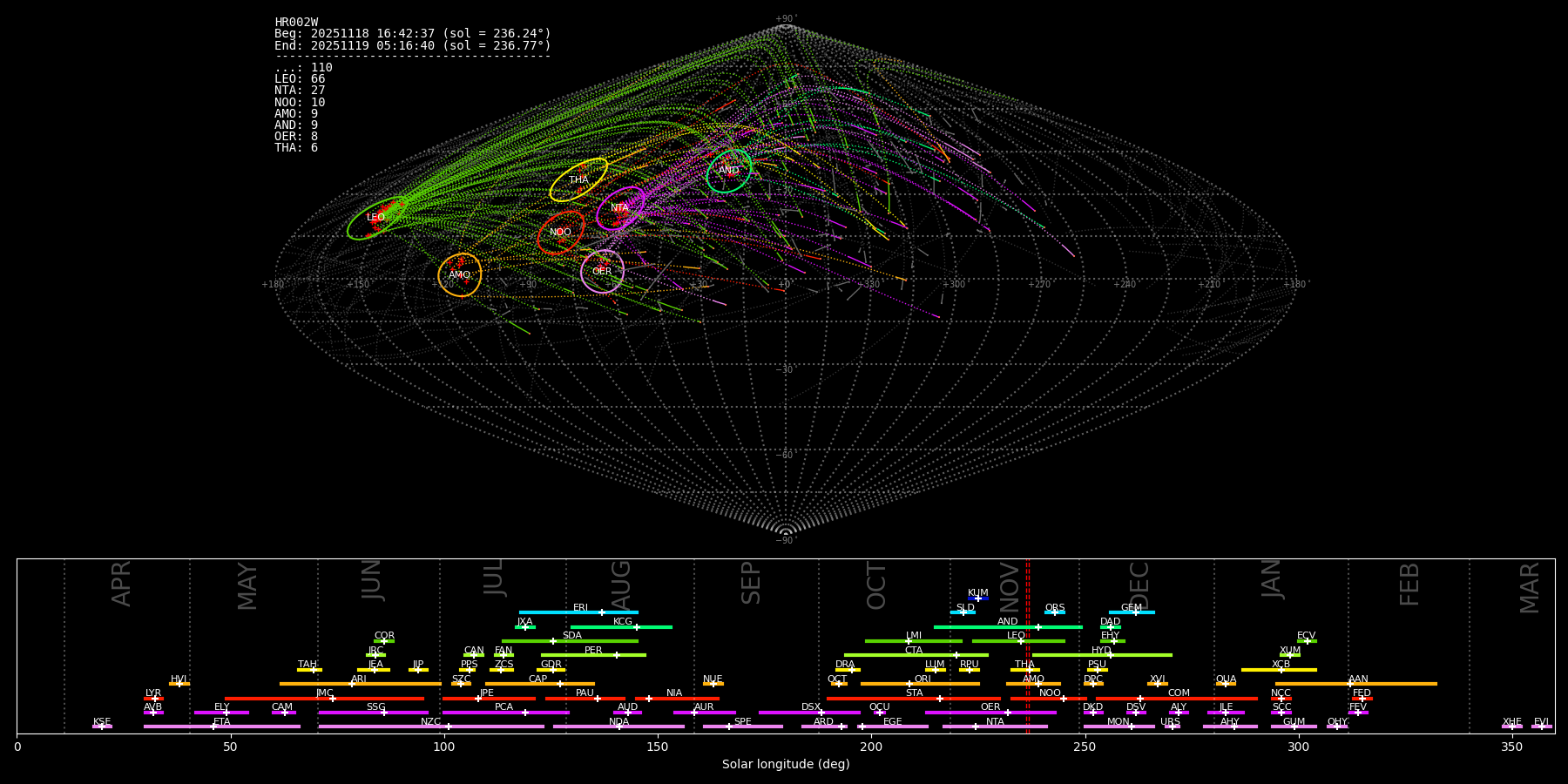The height and width of the screenshot is (784, 1568).
Task: Click the 100 tick on solar longitude axis
Action: pos(444,747)
